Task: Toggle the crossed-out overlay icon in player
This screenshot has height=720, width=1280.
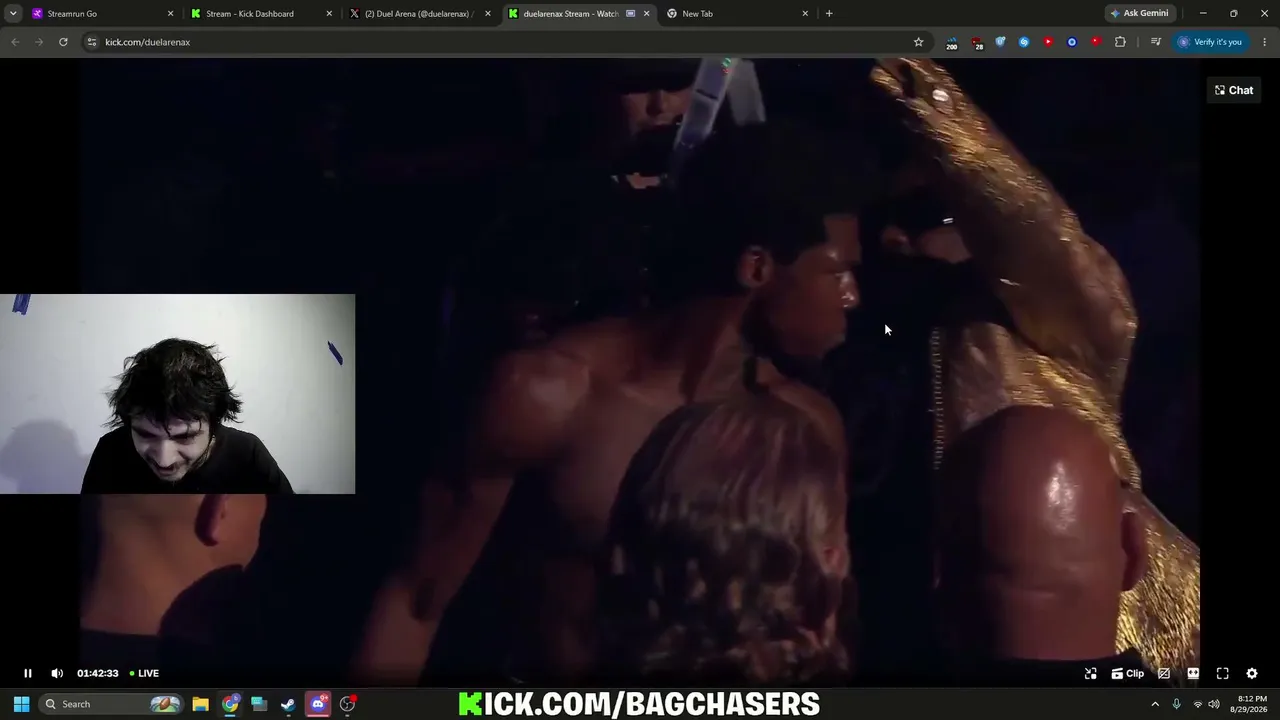Action: coord(1164,673)
